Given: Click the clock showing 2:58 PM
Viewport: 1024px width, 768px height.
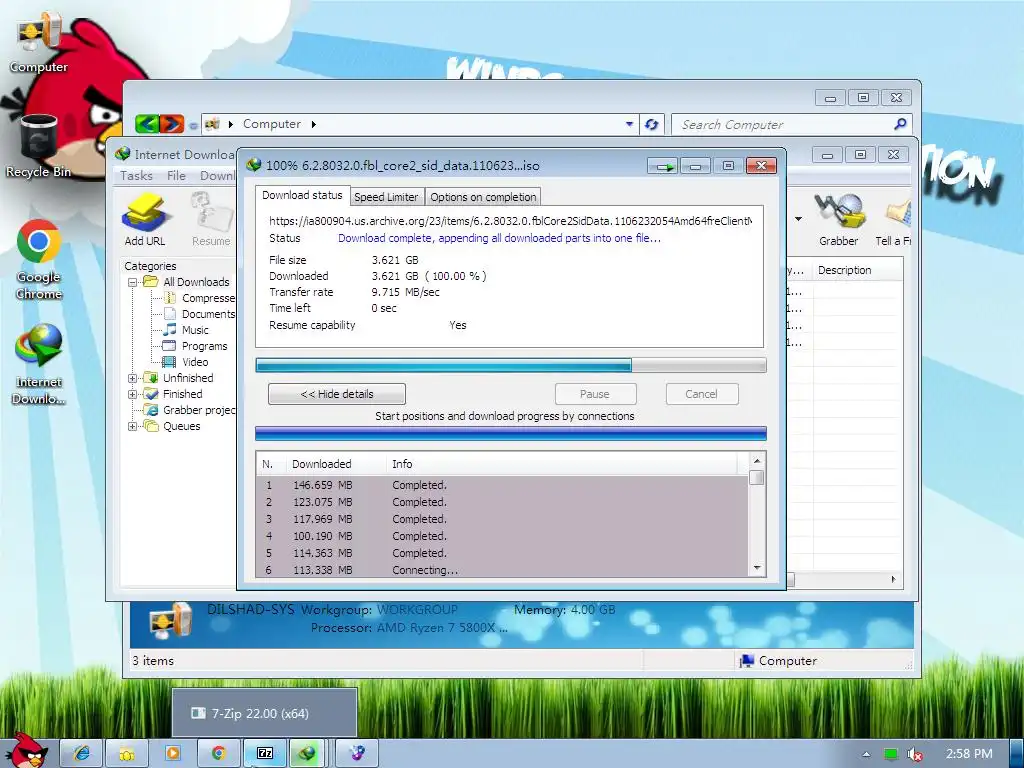Looking at the screenshot, I should click(x=969, y=754).
